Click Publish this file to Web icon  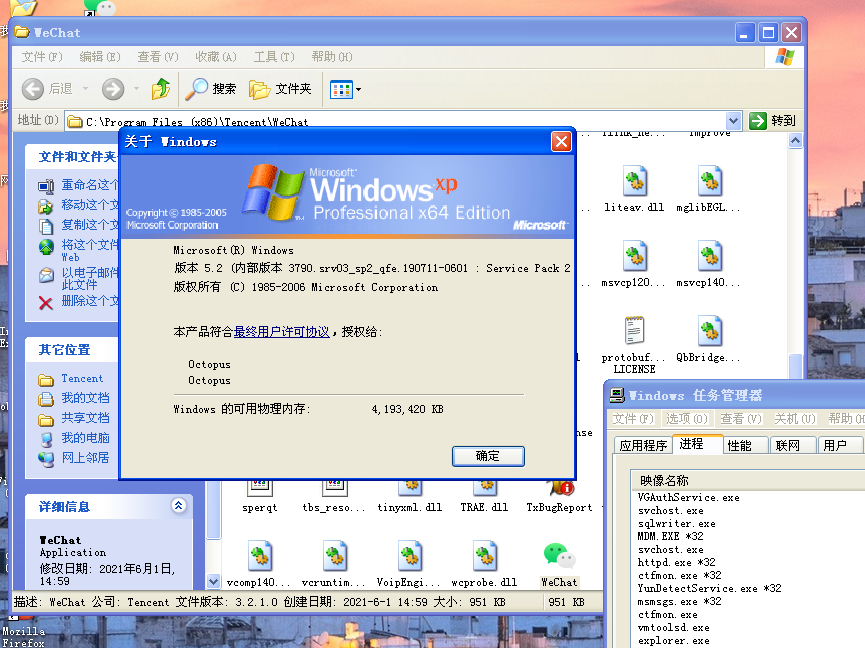pos(46,247)
